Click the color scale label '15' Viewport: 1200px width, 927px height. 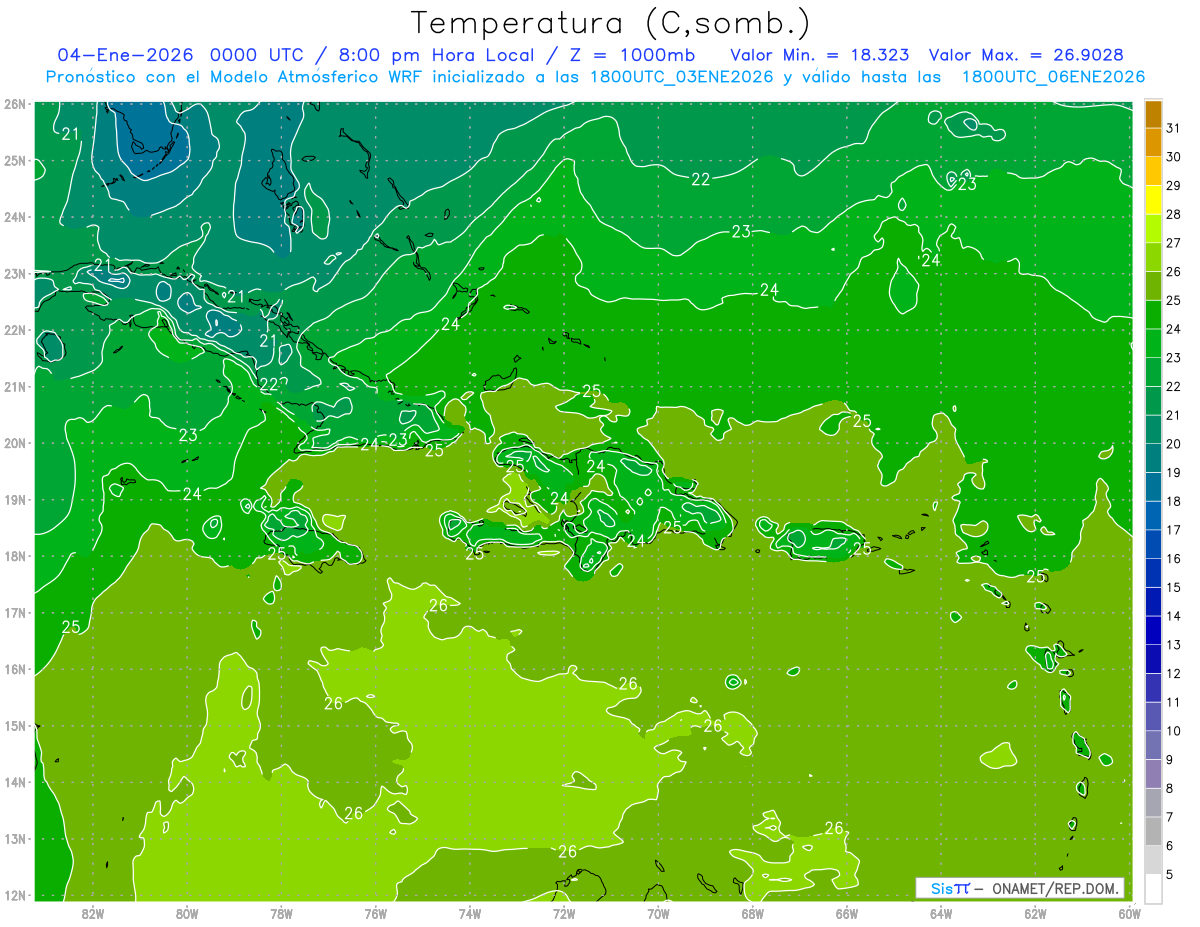tap(1174, 587)
